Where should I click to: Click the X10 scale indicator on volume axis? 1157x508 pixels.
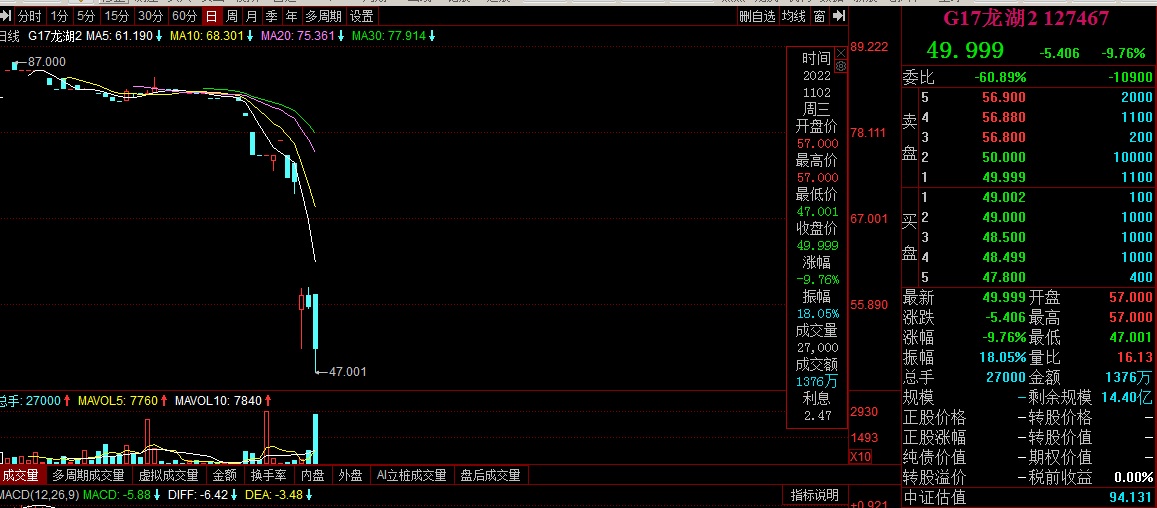pos(860,456)
